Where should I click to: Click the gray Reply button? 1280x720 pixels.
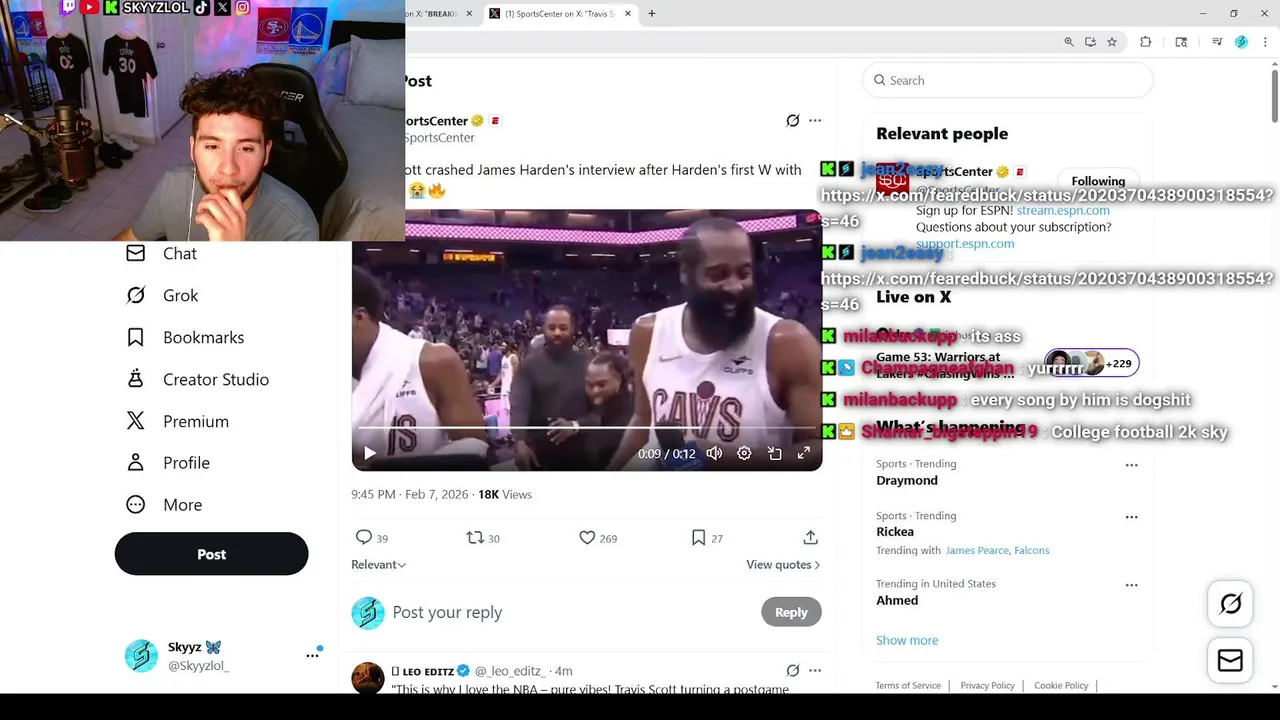point(791,612)
